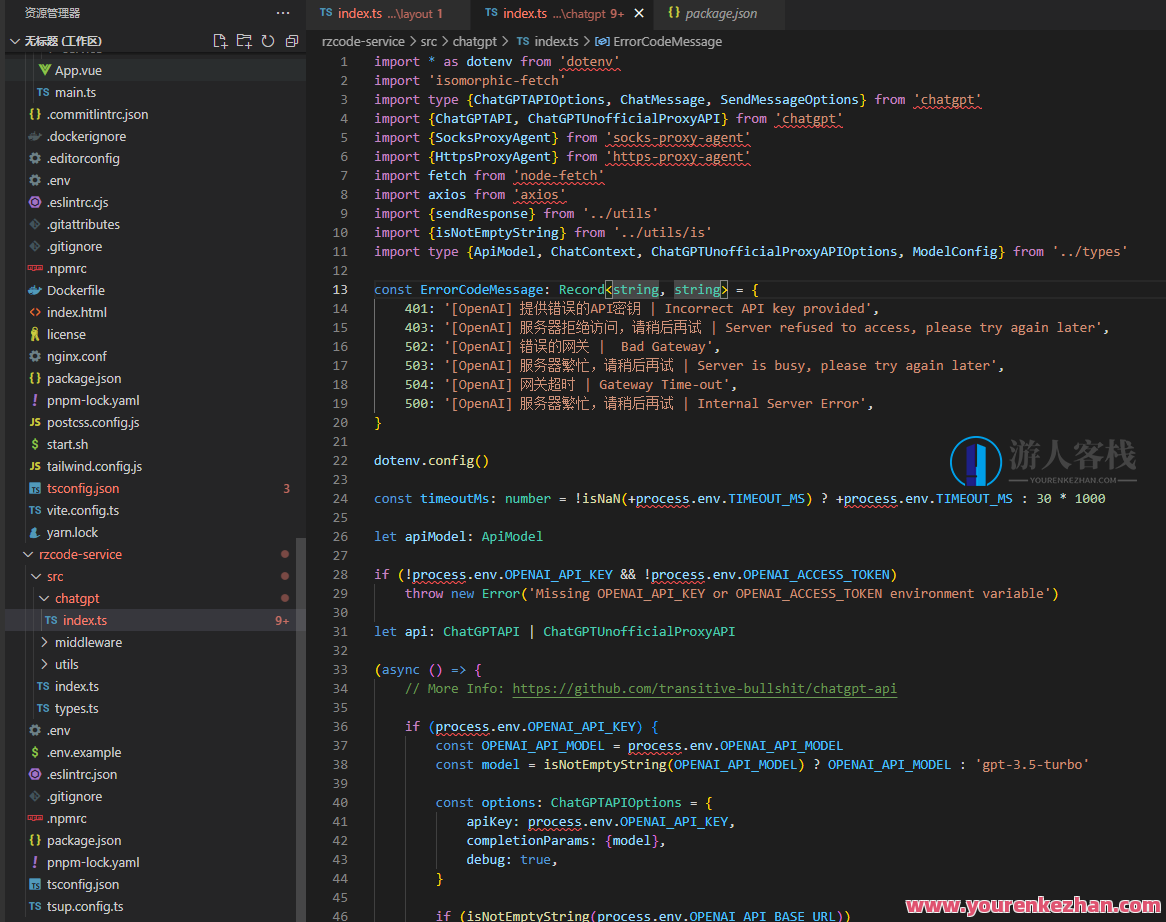This screenshot has height=922, width=1166.
Task: Open the red tsconfig.json with 3 errors
Action: [83, 489]
